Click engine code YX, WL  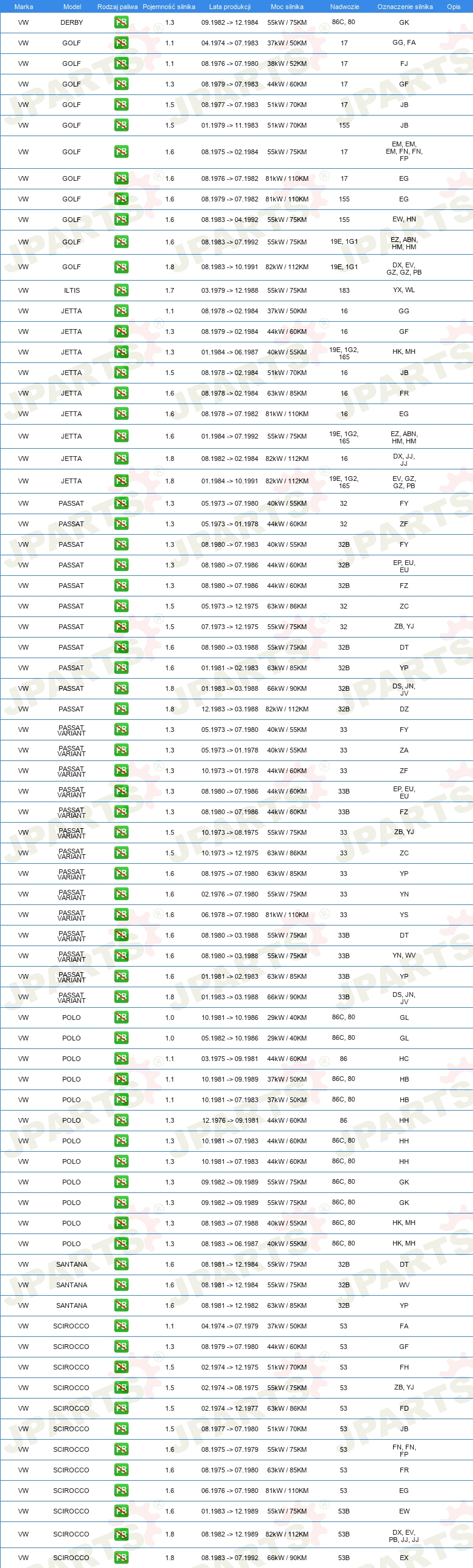pyautogui.click(x=404, y=290)
